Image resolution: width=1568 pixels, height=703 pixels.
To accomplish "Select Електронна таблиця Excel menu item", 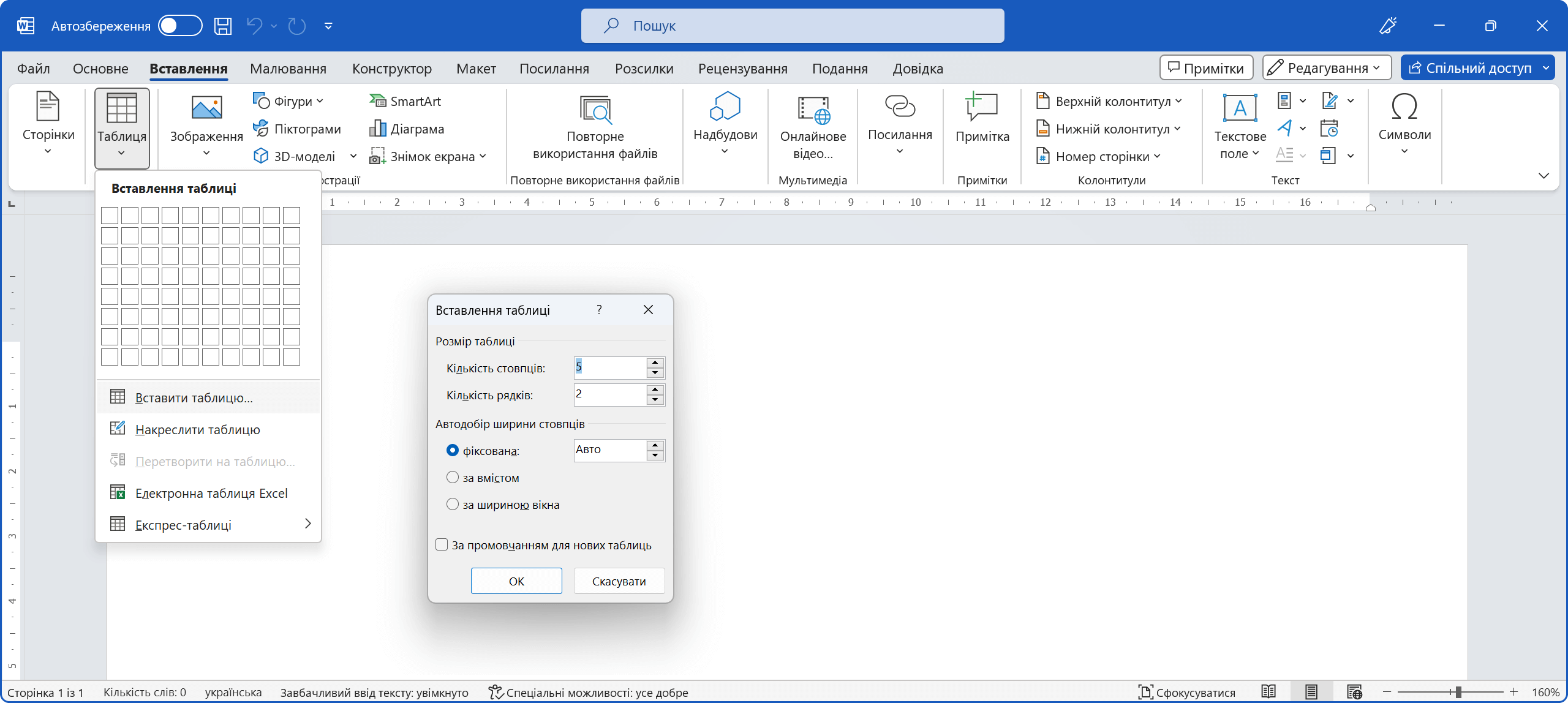I will point(211,494).
